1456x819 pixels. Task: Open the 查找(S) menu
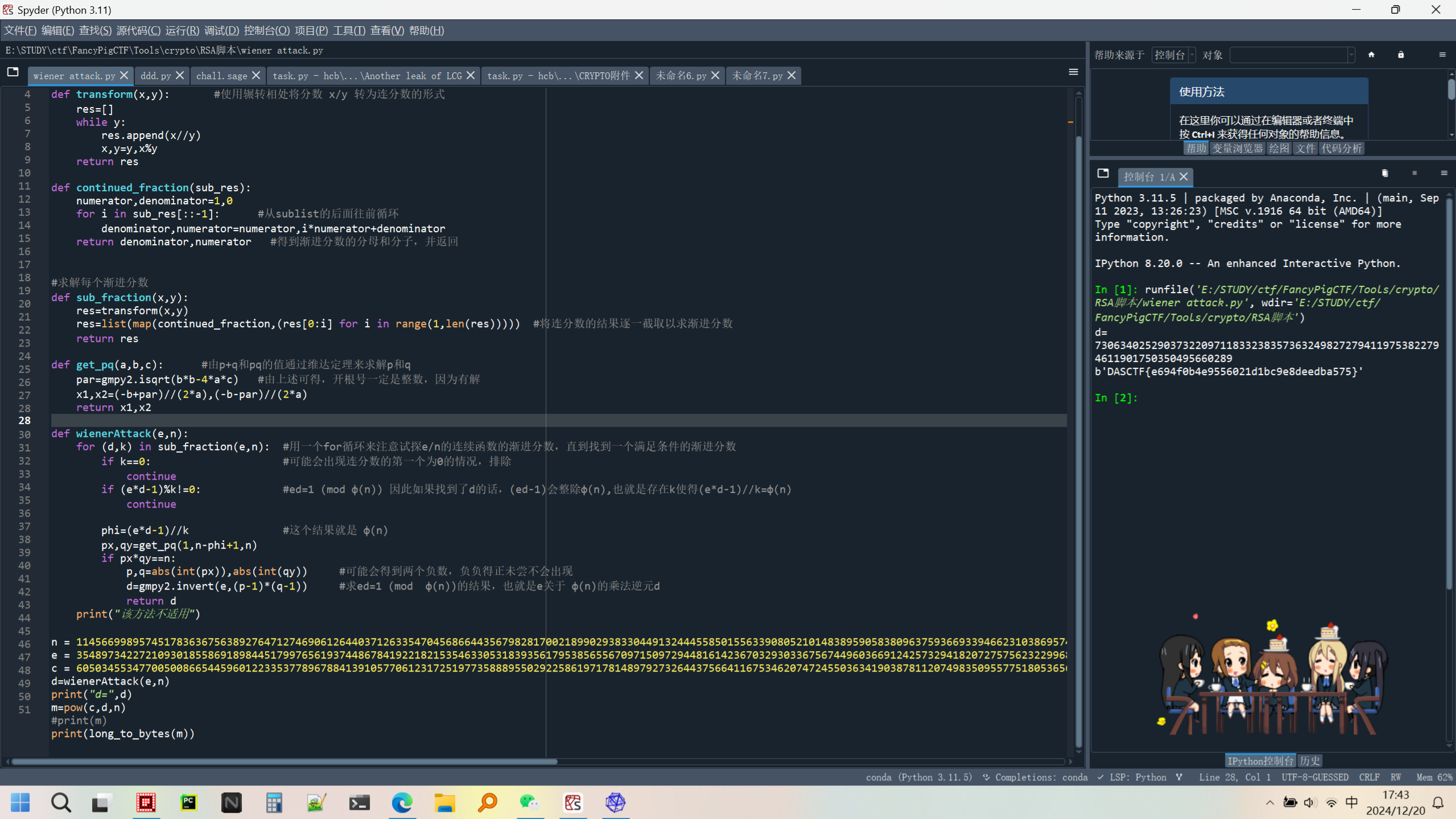pos(95,30)
